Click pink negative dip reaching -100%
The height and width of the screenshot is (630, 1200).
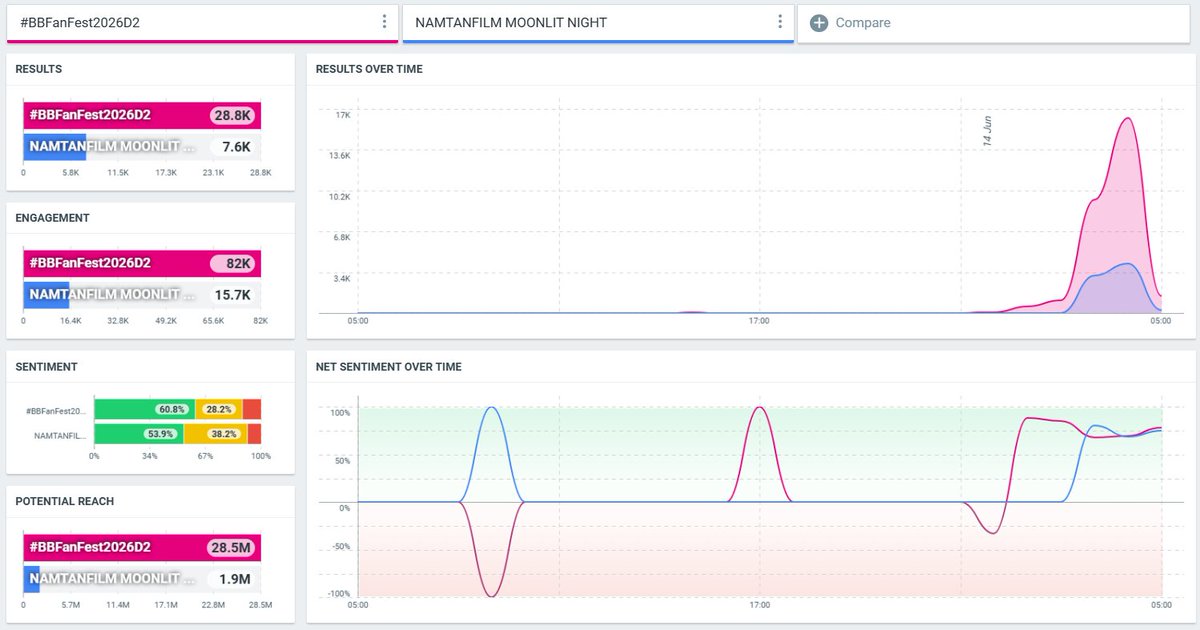click(490, 596)
